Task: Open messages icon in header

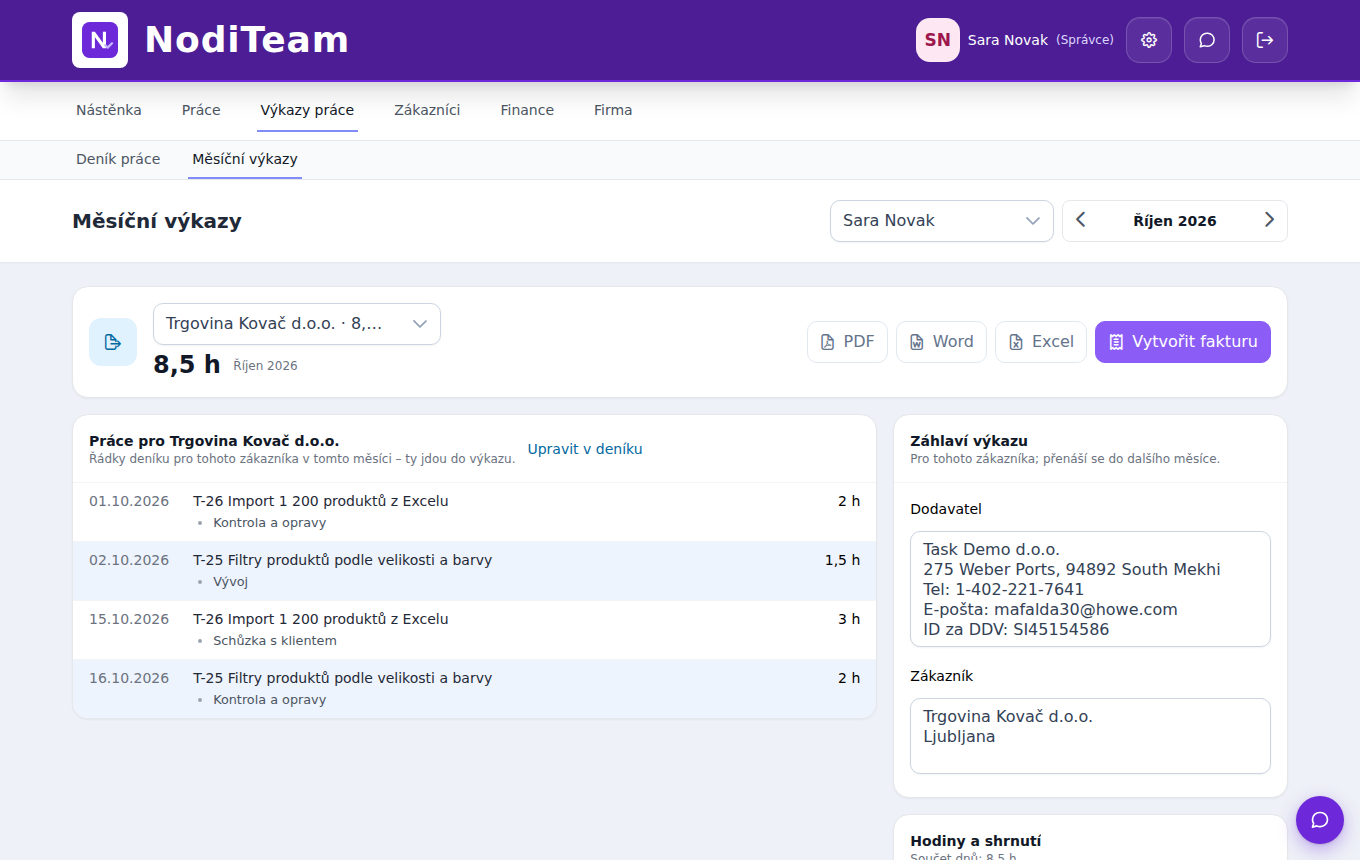Action: (x=1207, y=40)
